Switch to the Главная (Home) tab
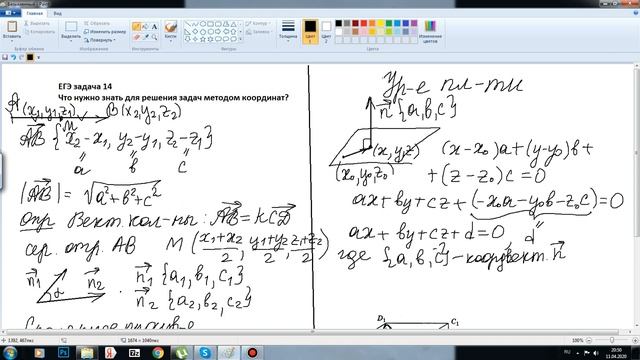This screenshot has height=360, width=640. tap(34, 13)
